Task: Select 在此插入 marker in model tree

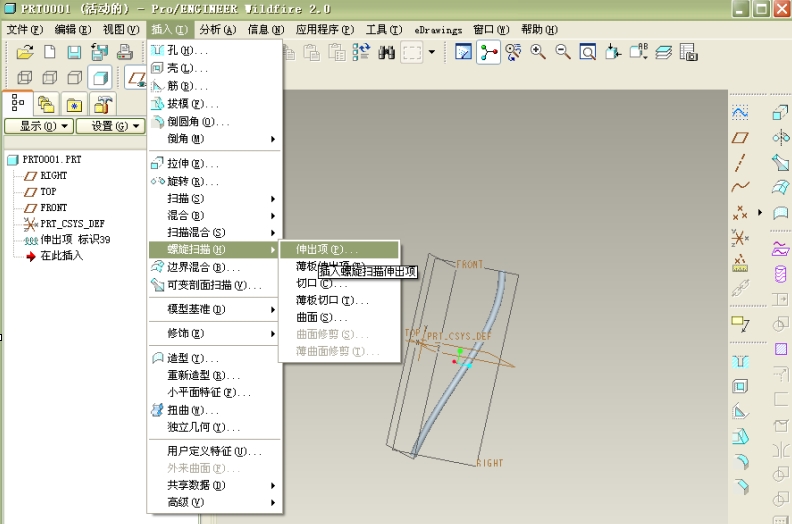Action: [x=61, y=256]
